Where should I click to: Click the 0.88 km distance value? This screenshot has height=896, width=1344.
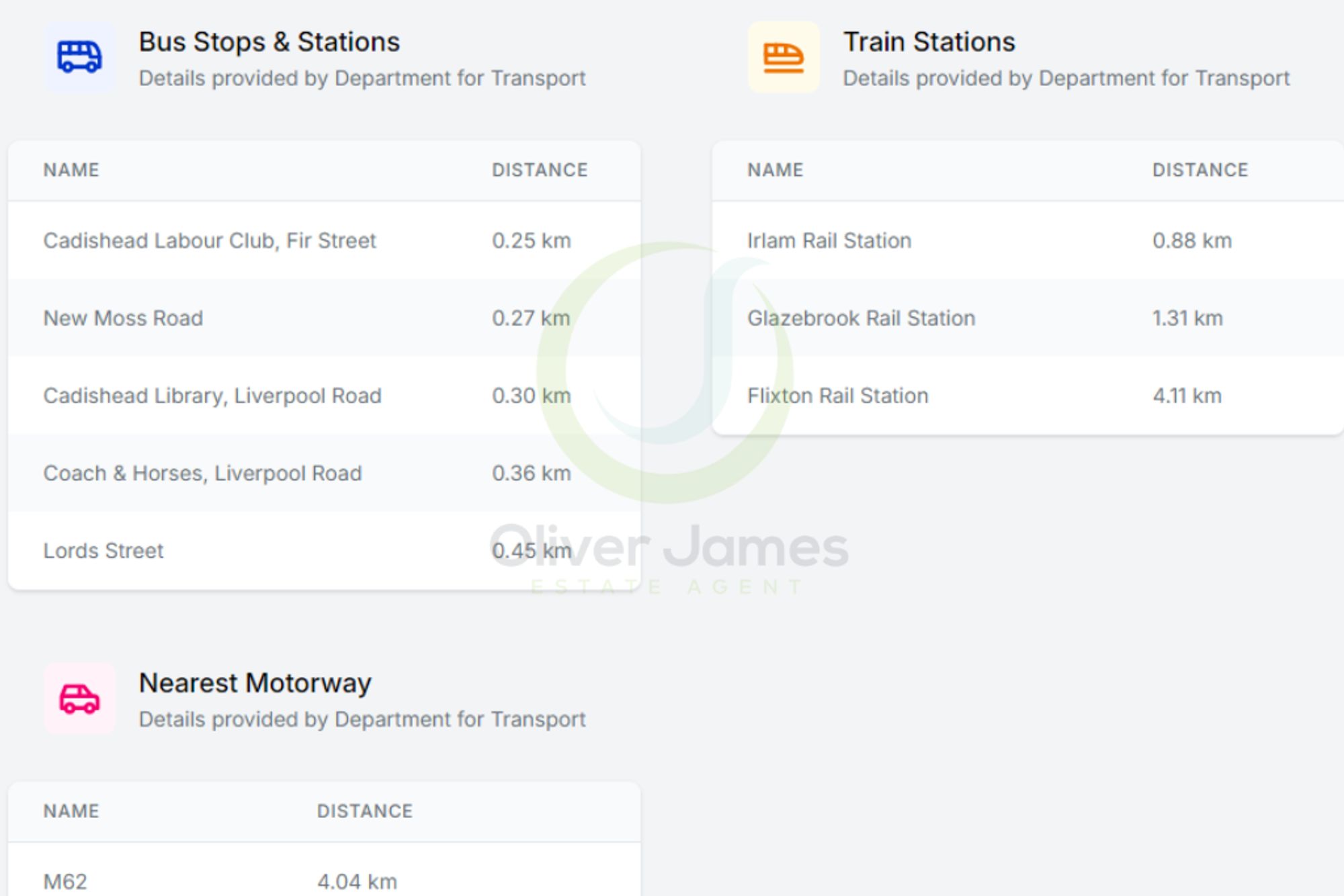click(x=1191, y=240)
